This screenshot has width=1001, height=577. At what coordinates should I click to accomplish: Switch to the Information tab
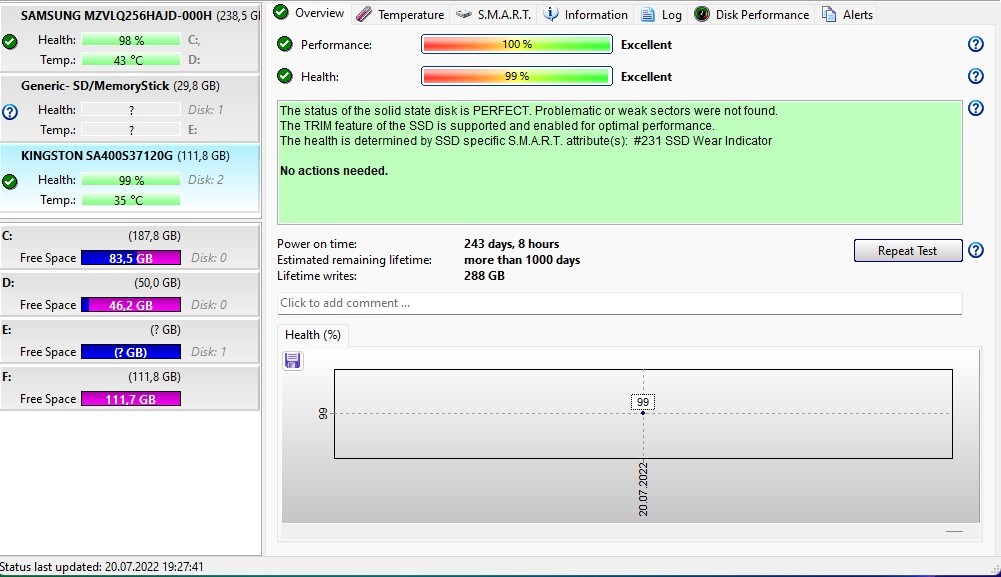click(x=586, y=14)
